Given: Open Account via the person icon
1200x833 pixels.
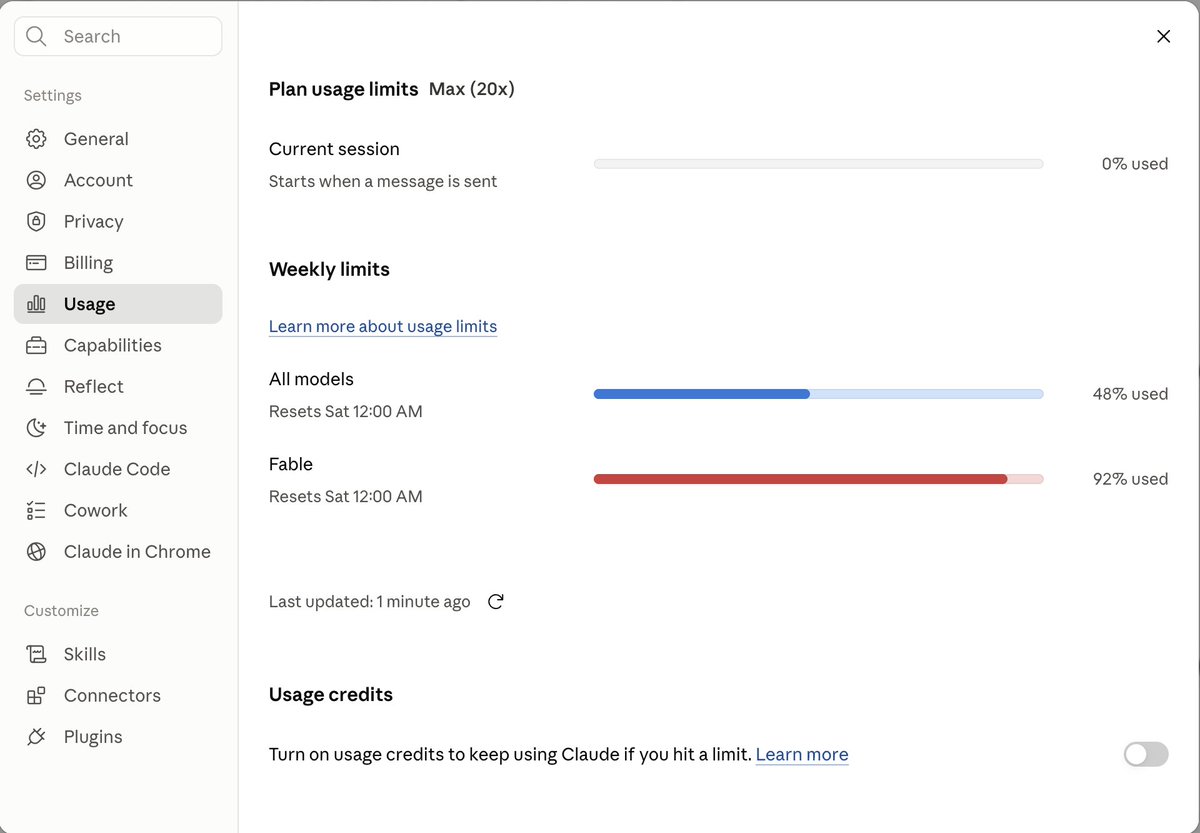Looking at the screenshot, I should [x=36, y=180].
